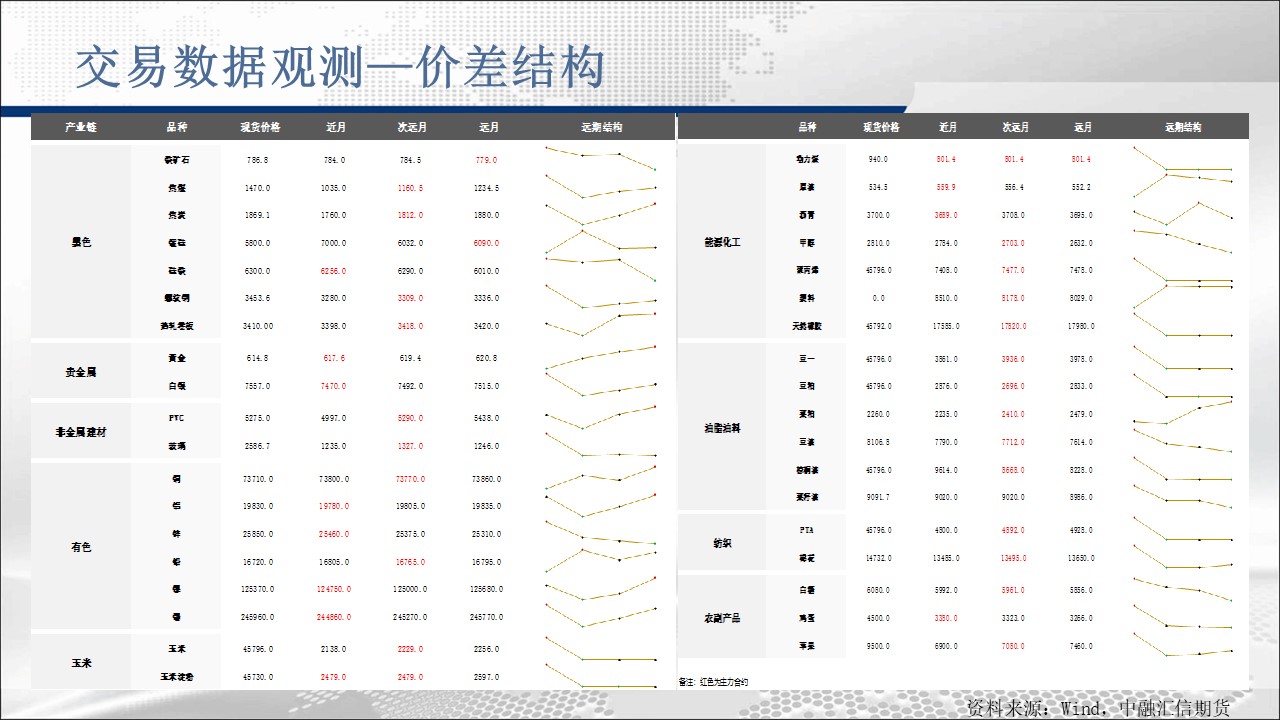This screenshot has height=720, width=1280.
Task: Click 现货价格 header in the left table
Action: pos(260,127)
